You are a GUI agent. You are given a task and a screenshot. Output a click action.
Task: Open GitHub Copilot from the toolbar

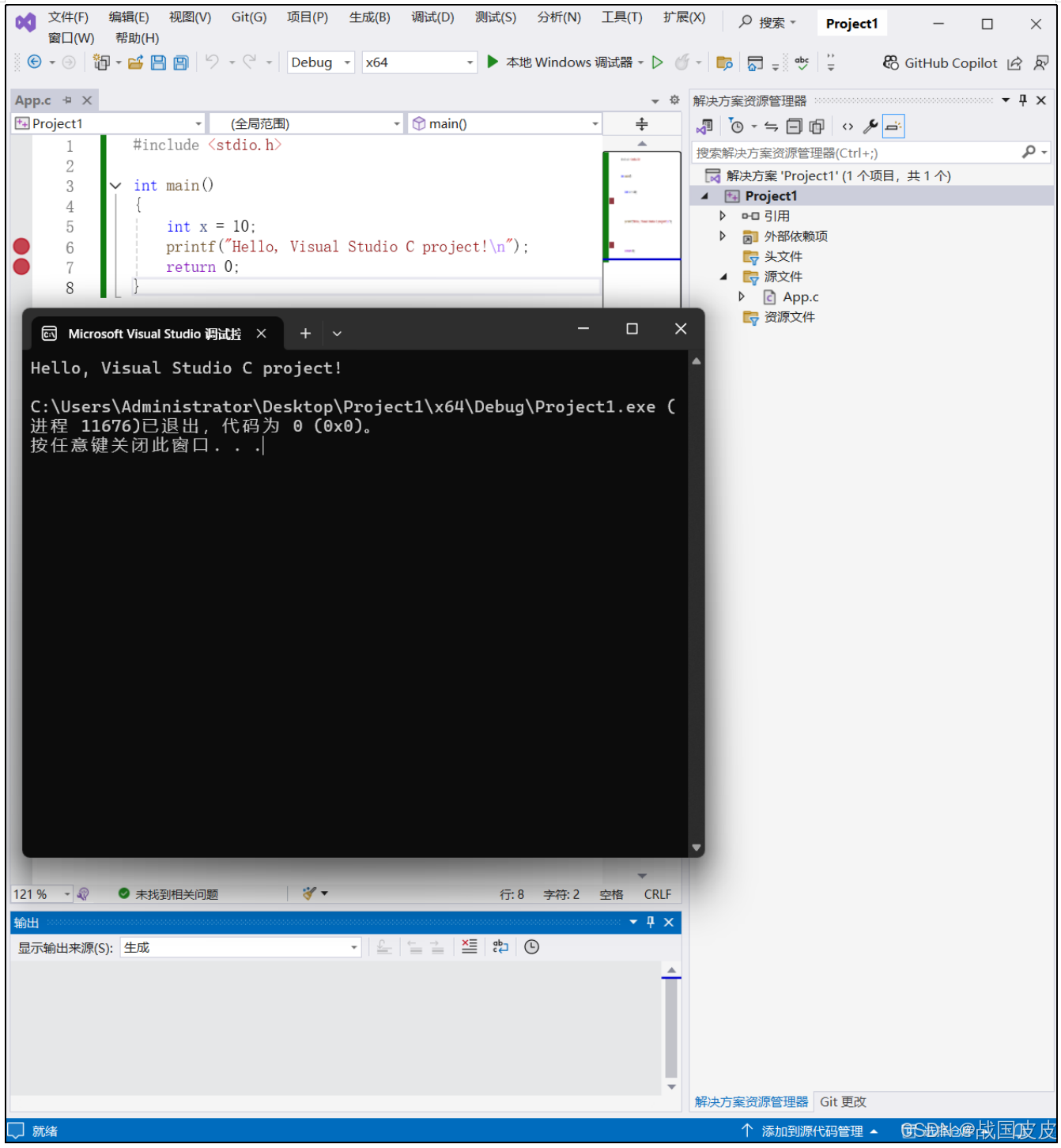tap(940, 63)
